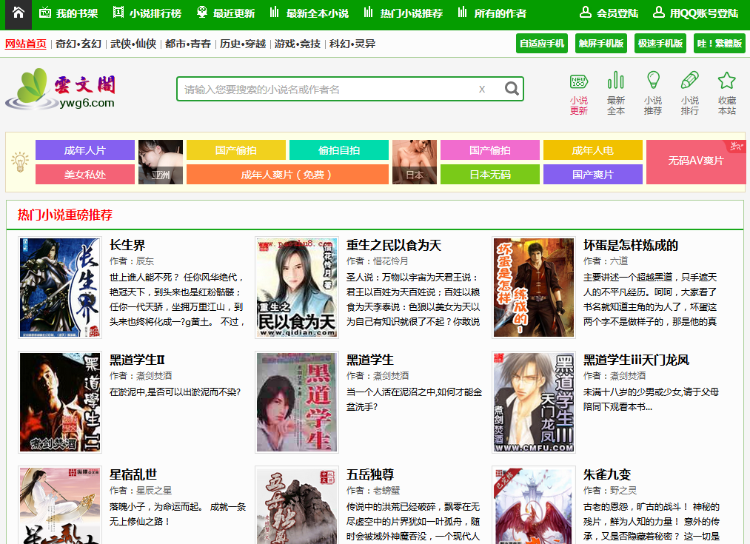Screen dimensions: 750x544
Task: Open 热门小说推荐 page
Action: 403,13
